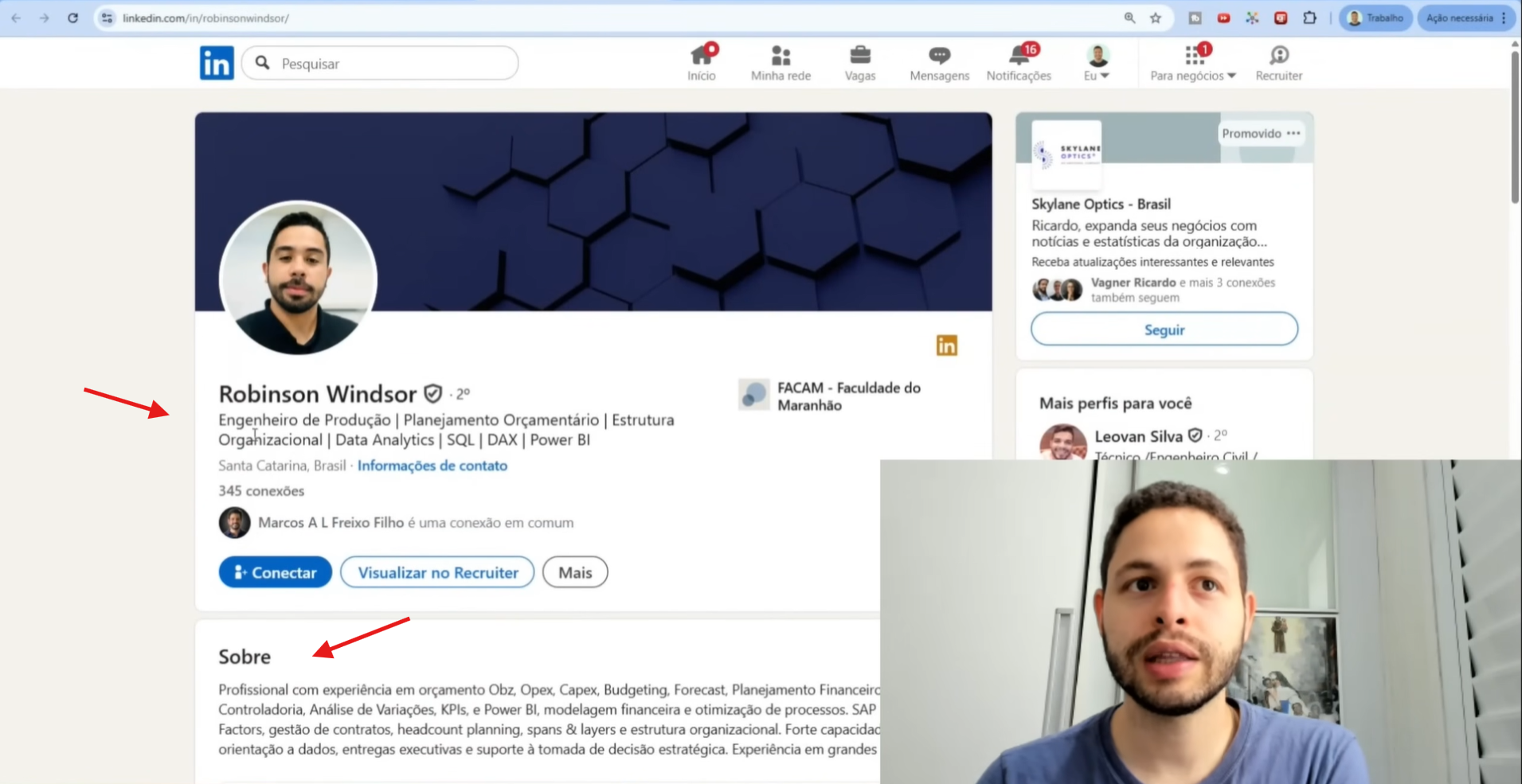Expand the Para negócios dropdown
This screenshot has height=784, width=1522.
pyautogui.click(x=1193, y=63)
